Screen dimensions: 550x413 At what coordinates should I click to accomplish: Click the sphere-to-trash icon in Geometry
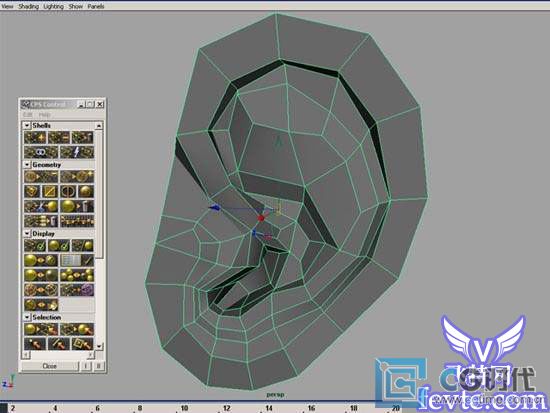[77, 206]
